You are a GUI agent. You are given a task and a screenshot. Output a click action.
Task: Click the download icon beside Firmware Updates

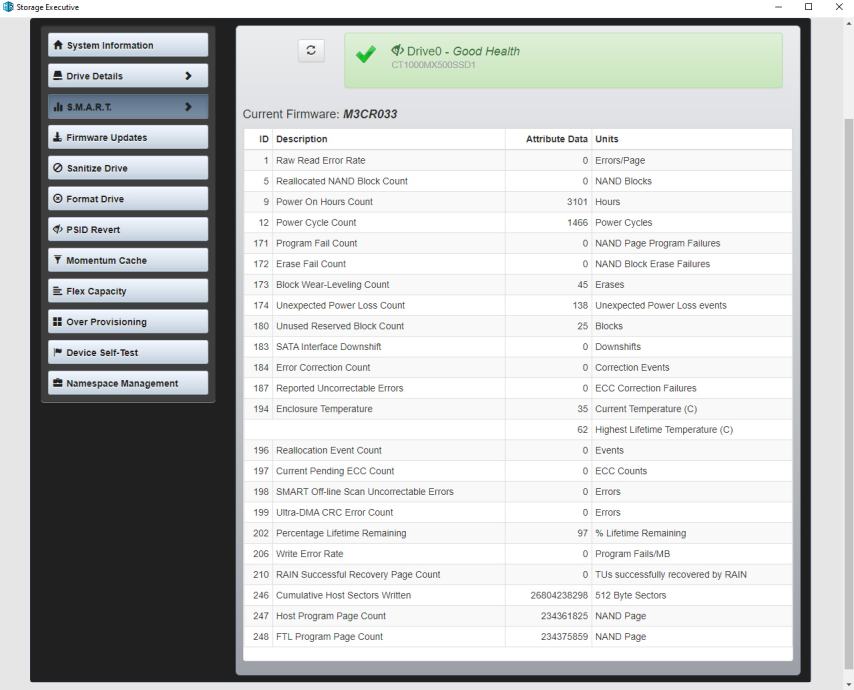click(57, 137)
